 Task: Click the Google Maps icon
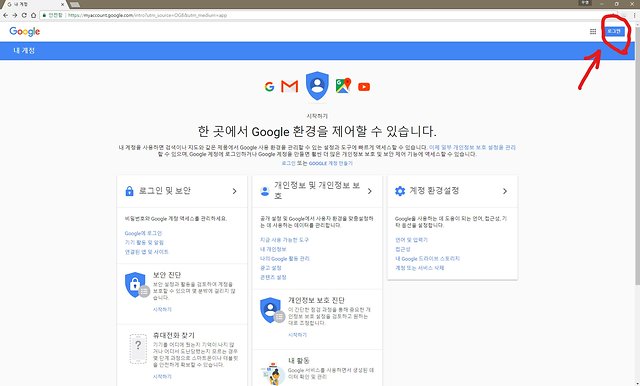tap(343, 86)
